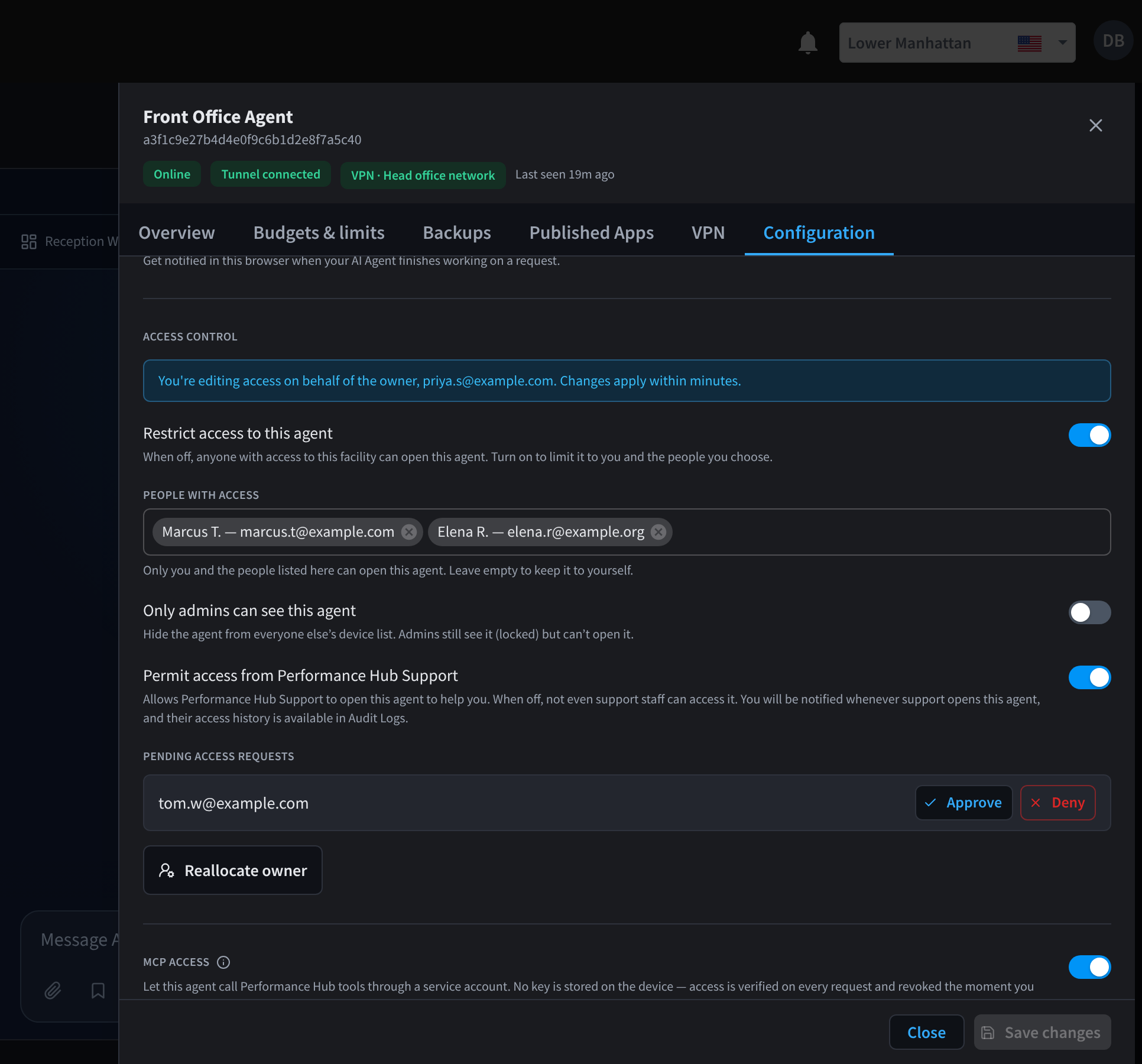Open the Budgets & limits tab
Image resolution: width=1142 pixels, height=1064 pixels.
pos(319,233)
